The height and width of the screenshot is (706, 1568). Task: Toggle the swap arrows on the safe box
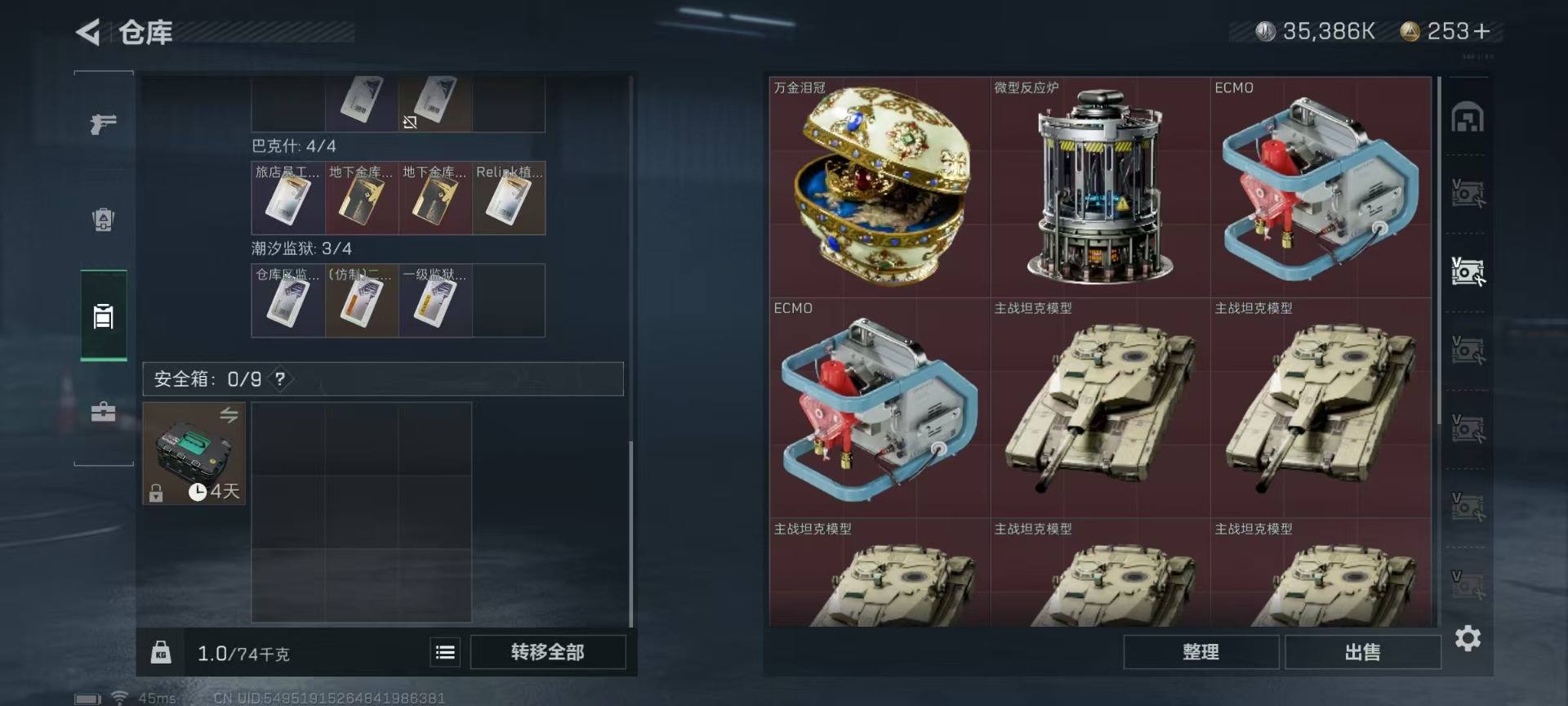point(229,415)
